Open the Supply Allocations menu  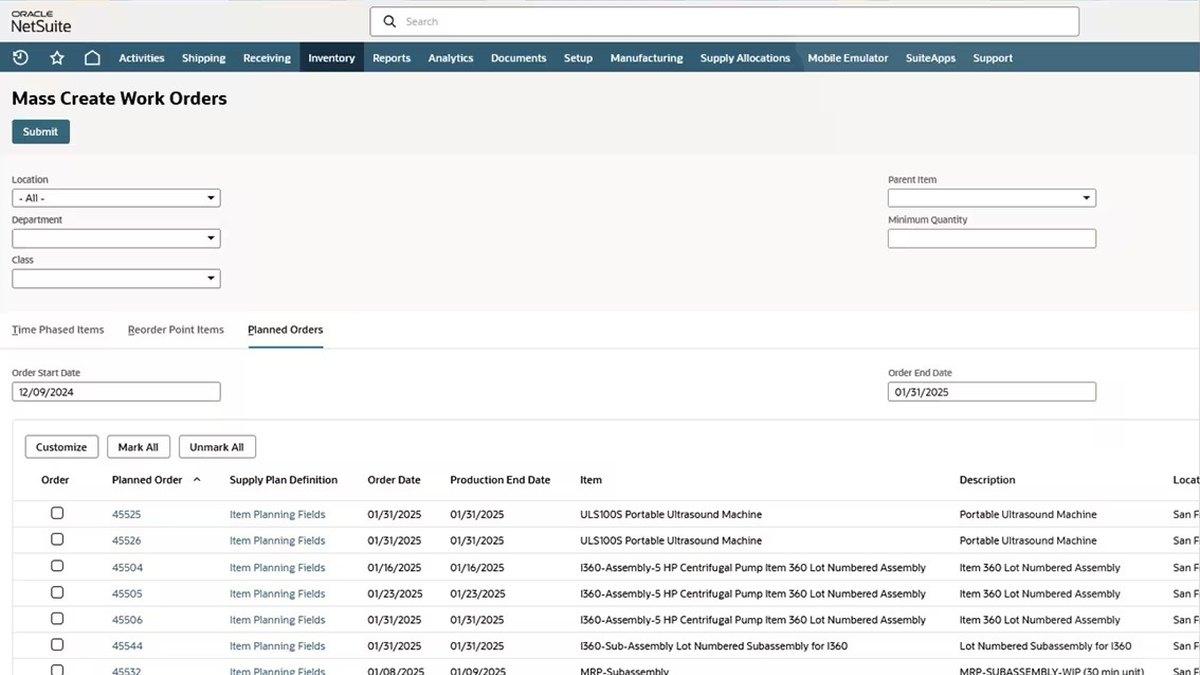745,58
